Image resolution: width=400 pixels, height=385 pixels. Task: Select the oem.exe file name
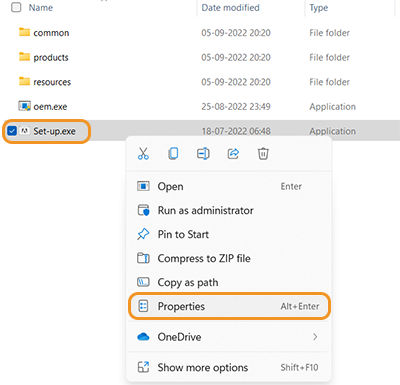[x=50, y=107]
